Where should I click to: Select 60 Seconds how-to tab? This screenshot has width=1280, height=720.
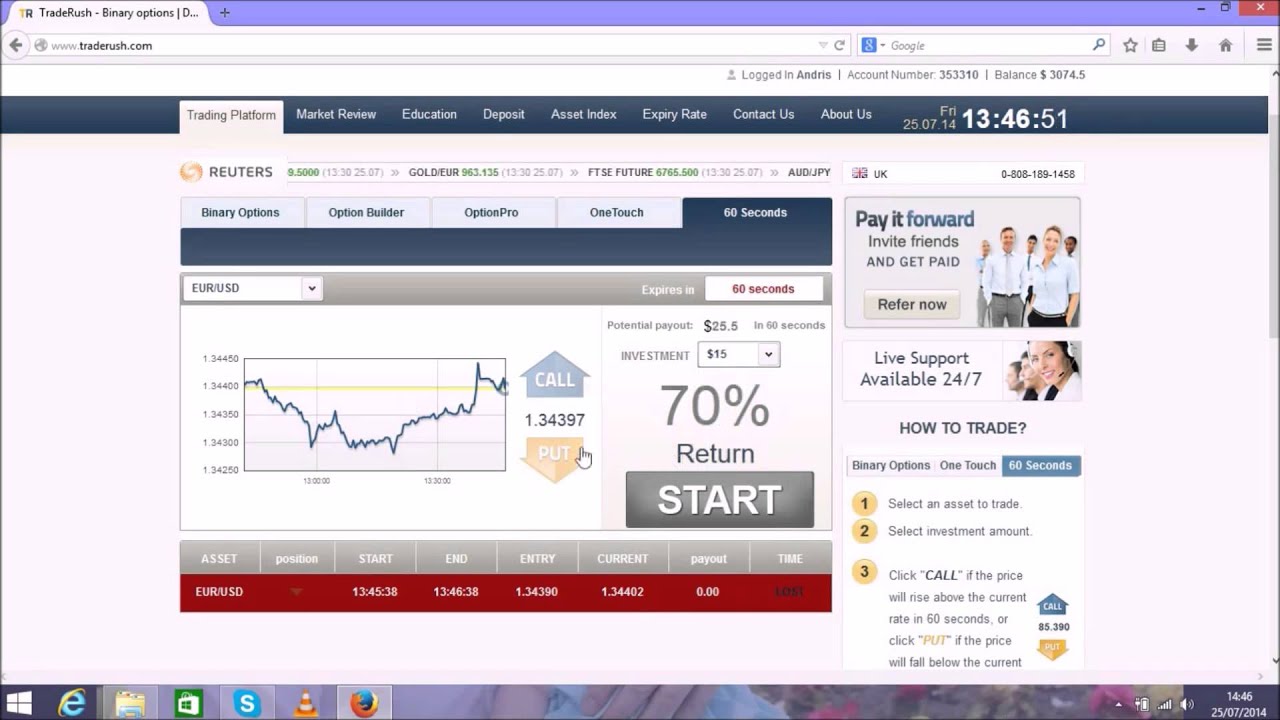tap(1040, 465)
